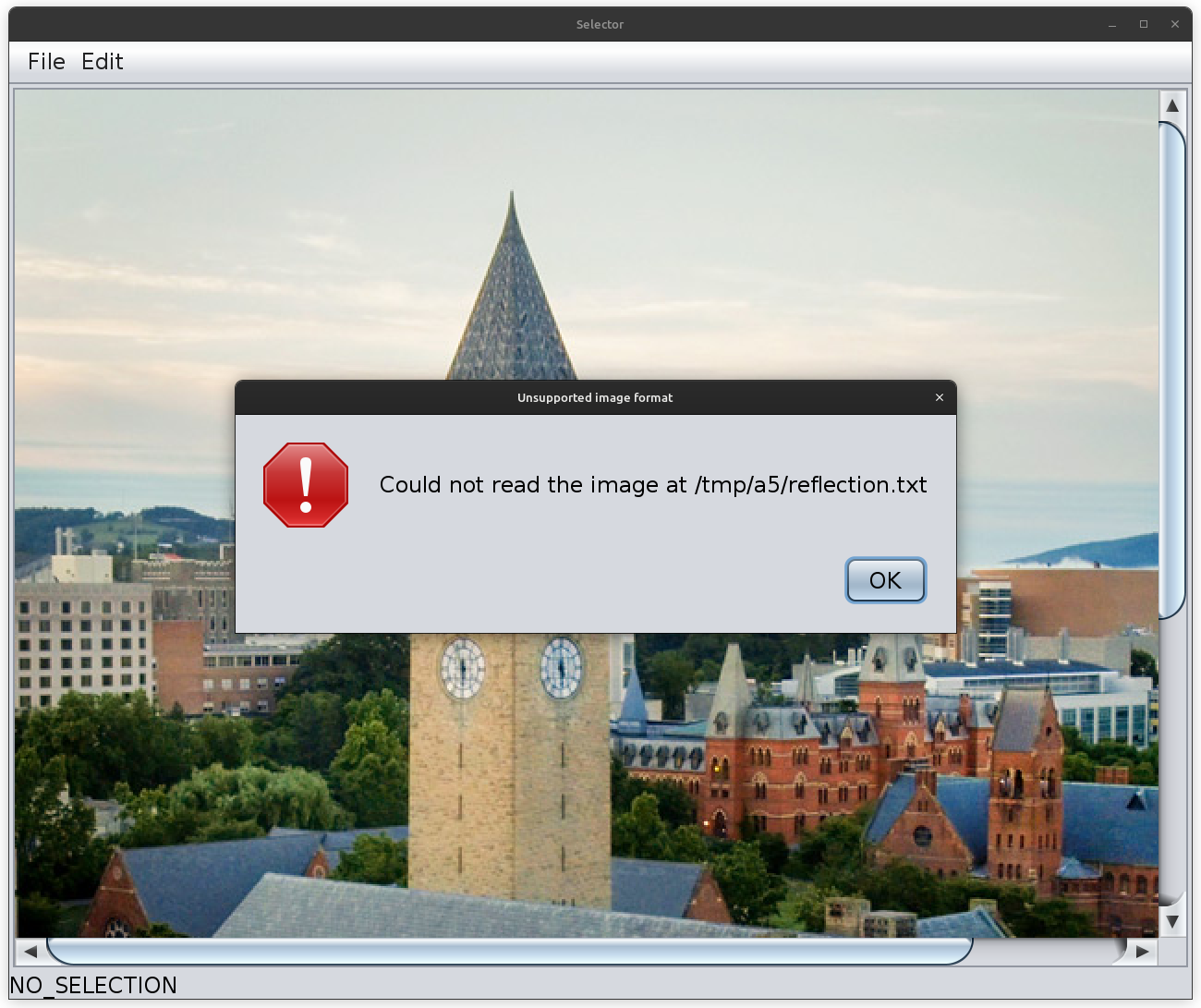Open the Edit menu

(x=102, y=62)
